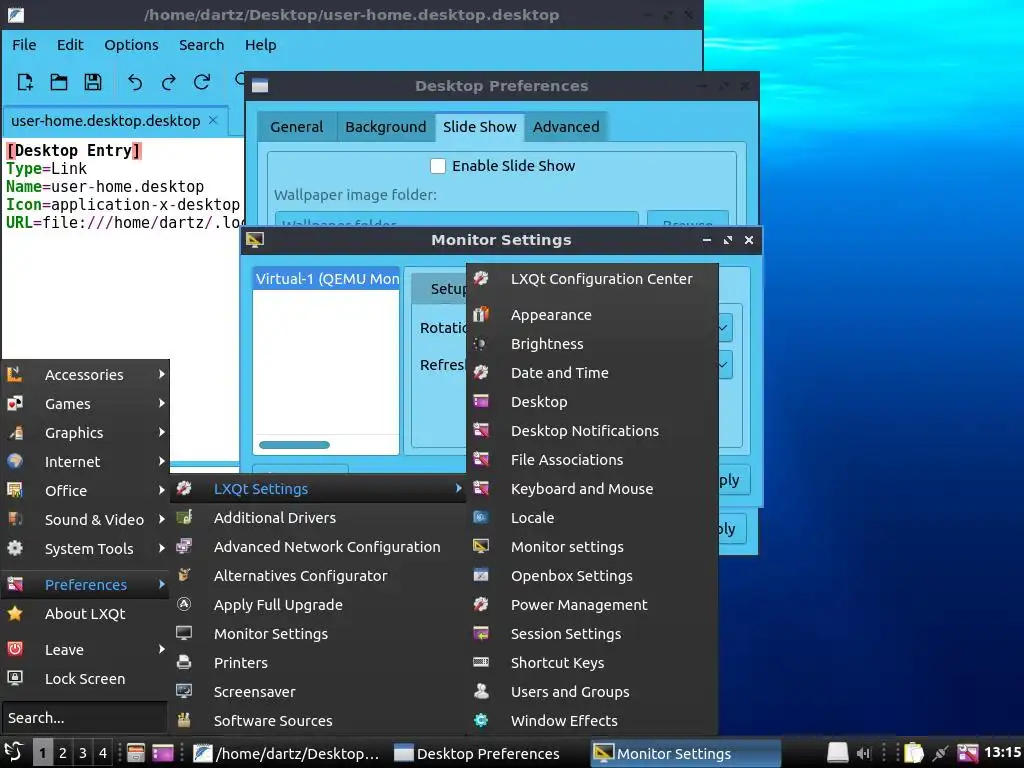This screenshot has height=768, width=1024.
Task: Click the Reload icon in editor toolbar
Action: tap(202, 82)
